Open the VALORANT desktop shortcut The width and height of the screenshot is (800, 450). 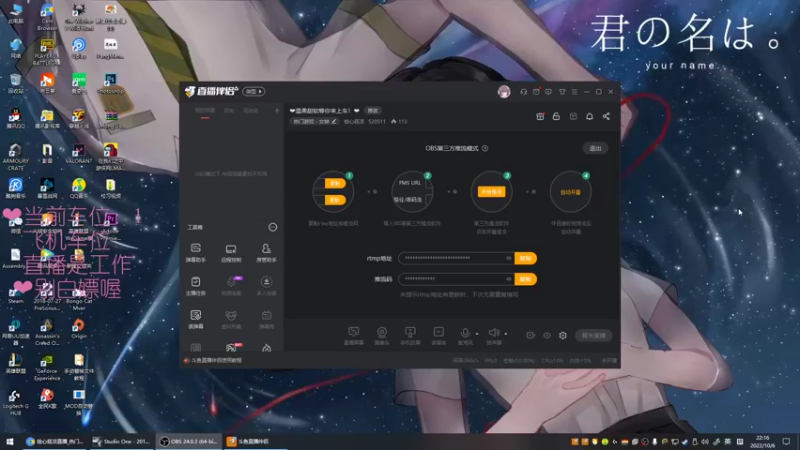(x=79, y=154)
